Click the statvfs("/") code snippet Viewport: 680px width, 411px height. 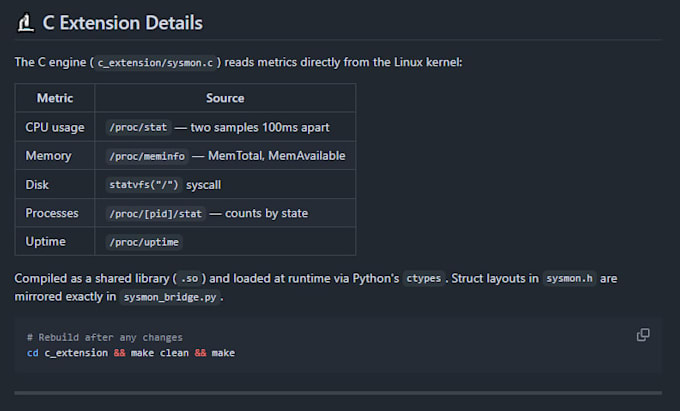click(x=144, y=185)
